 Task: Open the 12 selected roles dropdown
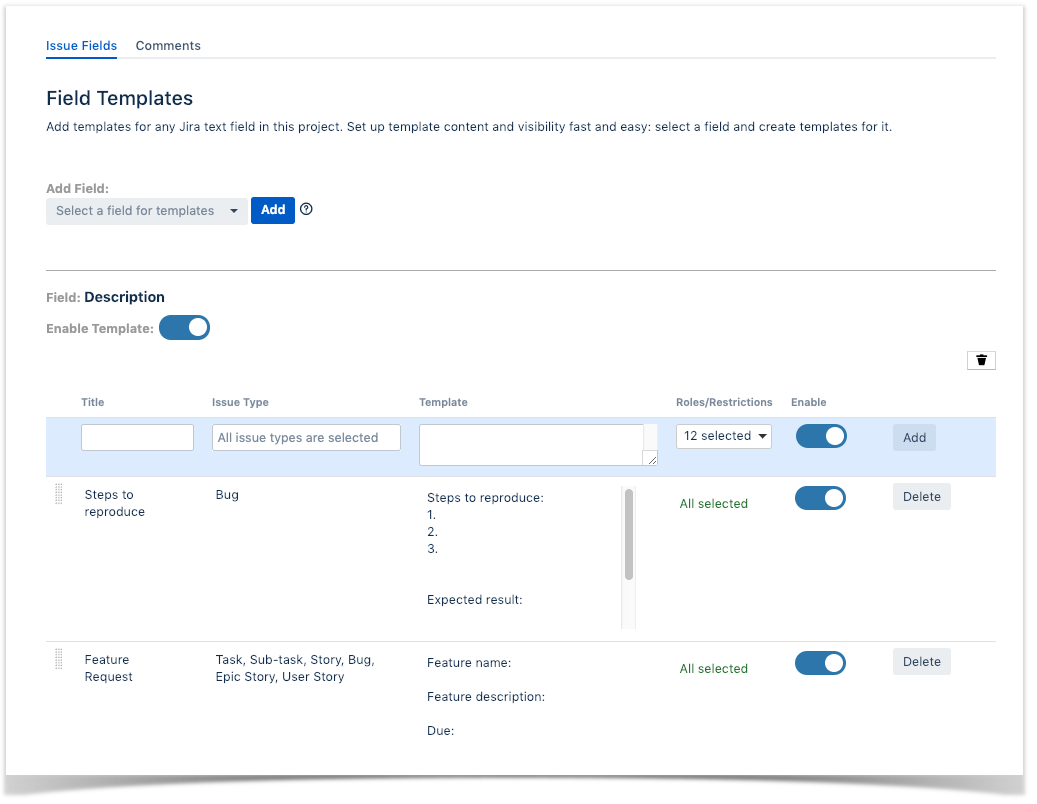coord(724,436)
